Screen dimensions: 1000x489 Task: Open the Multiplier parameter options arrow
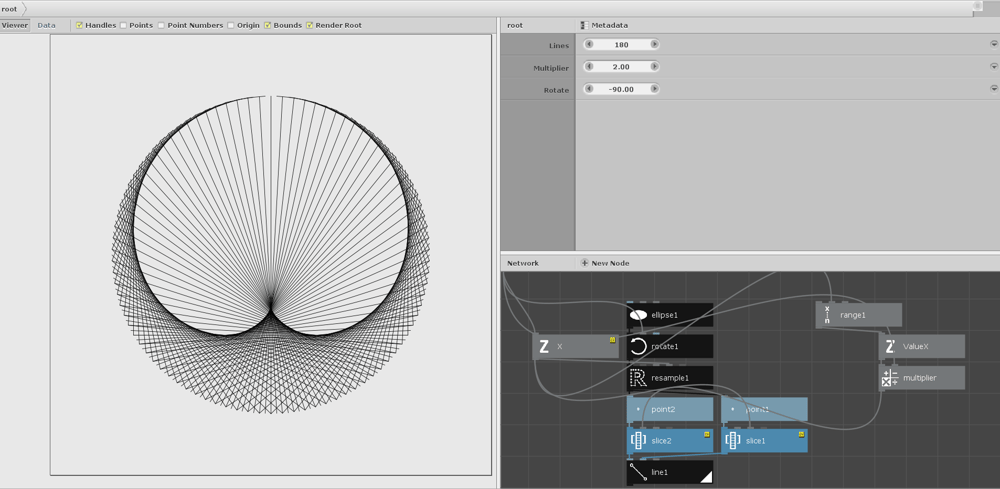[993, 66]
